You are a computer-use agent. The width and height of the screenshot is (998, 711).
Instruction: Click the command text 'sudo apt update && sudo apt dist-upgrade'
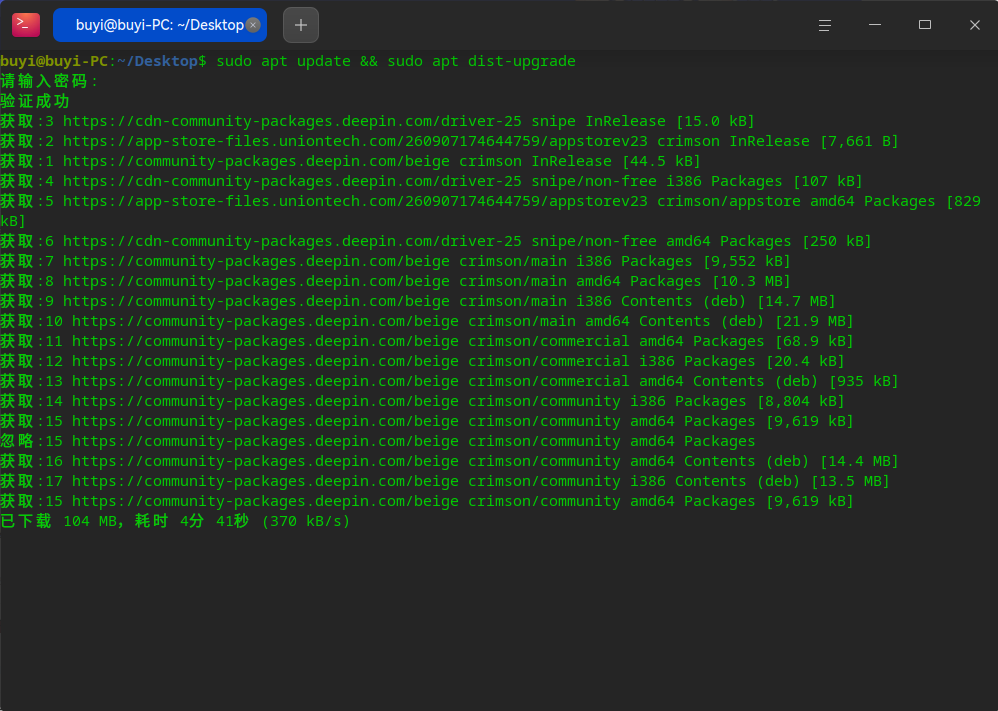click(396, 61)
